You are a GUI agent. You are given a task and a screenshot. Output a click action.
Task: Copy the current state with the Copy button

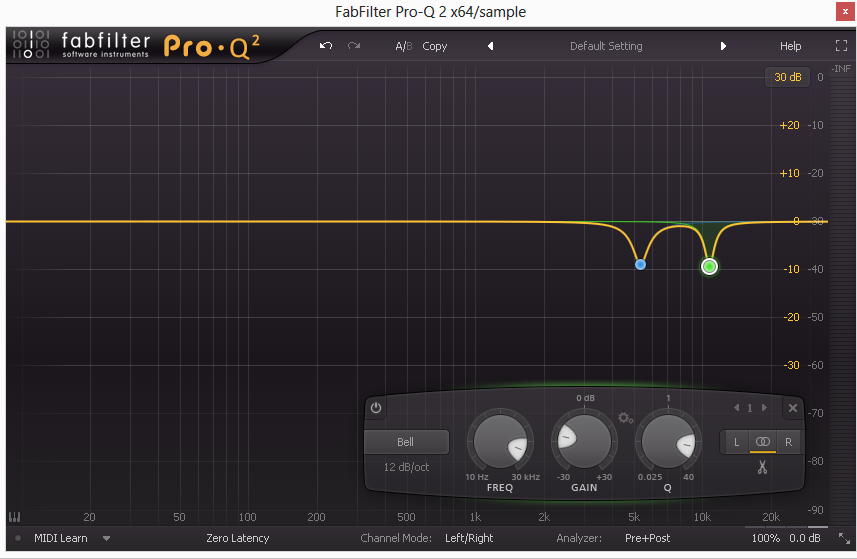(435, 46)
